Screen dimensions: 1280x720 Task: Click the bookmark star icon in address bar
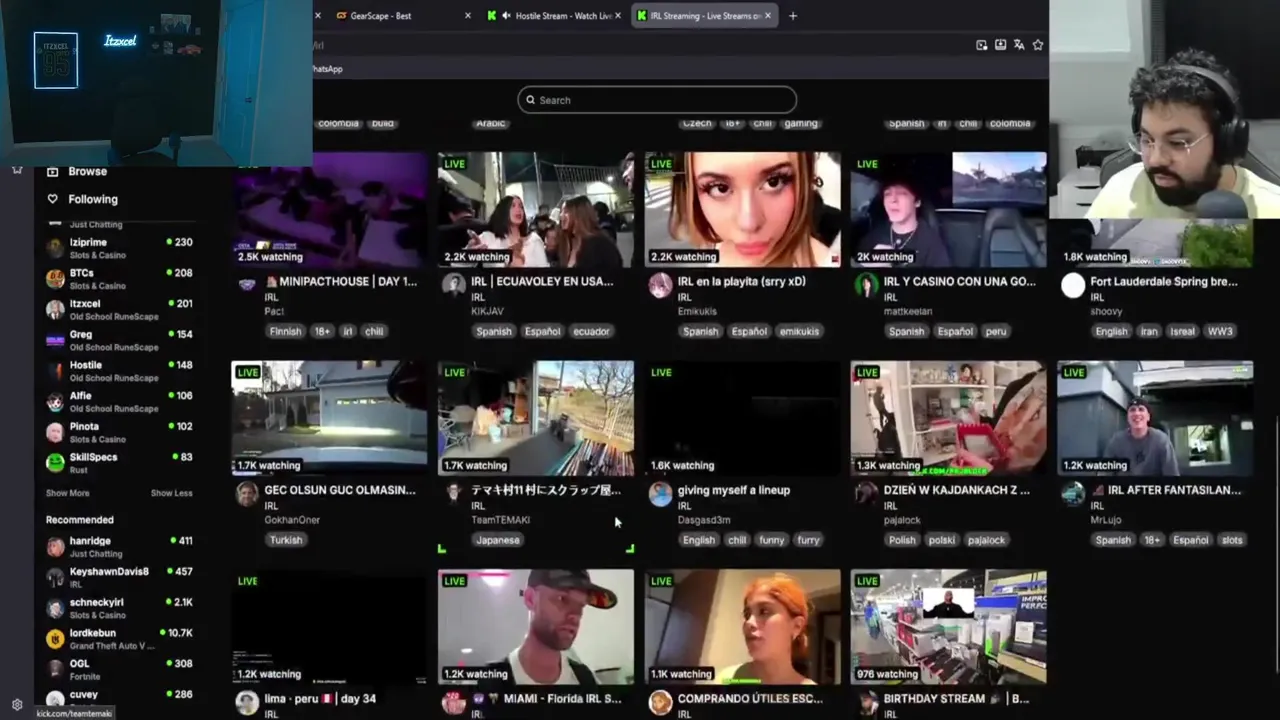(x=1038, y=45)
